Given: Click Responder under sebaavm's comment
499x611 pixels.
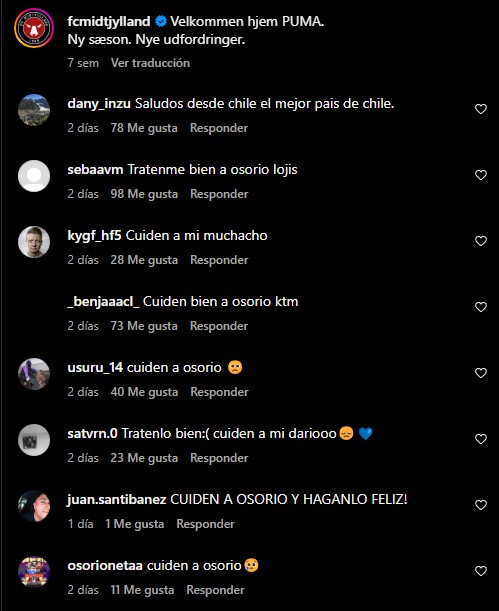Looking at the screenshot, I should pos(219,194).
